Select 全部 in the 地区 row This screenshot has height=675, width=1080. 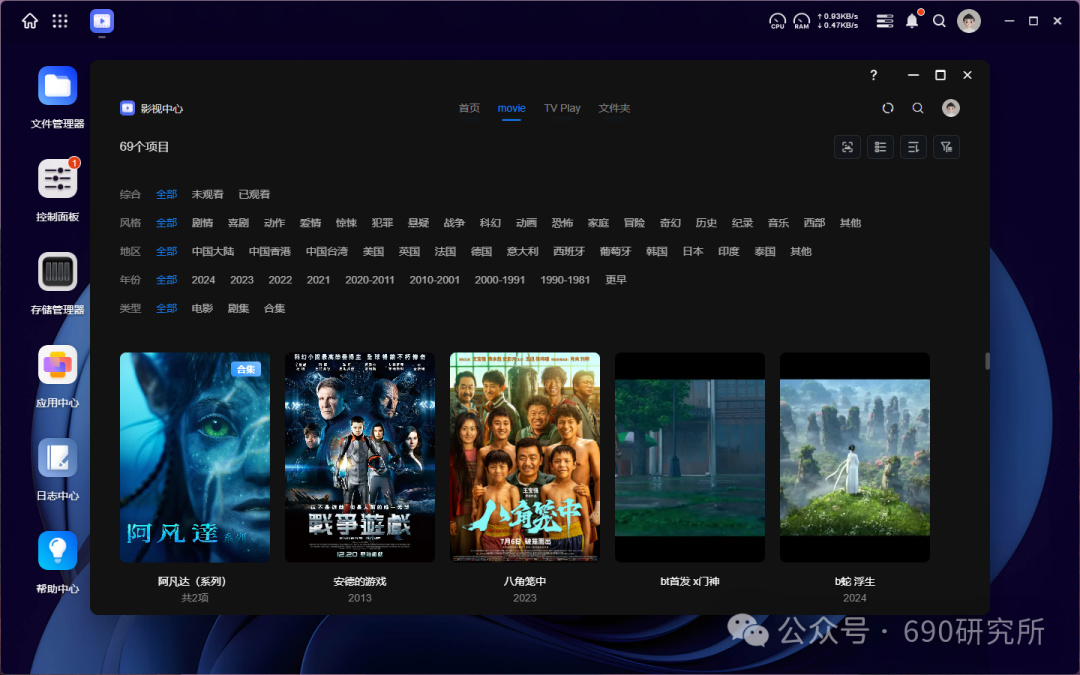167,251
